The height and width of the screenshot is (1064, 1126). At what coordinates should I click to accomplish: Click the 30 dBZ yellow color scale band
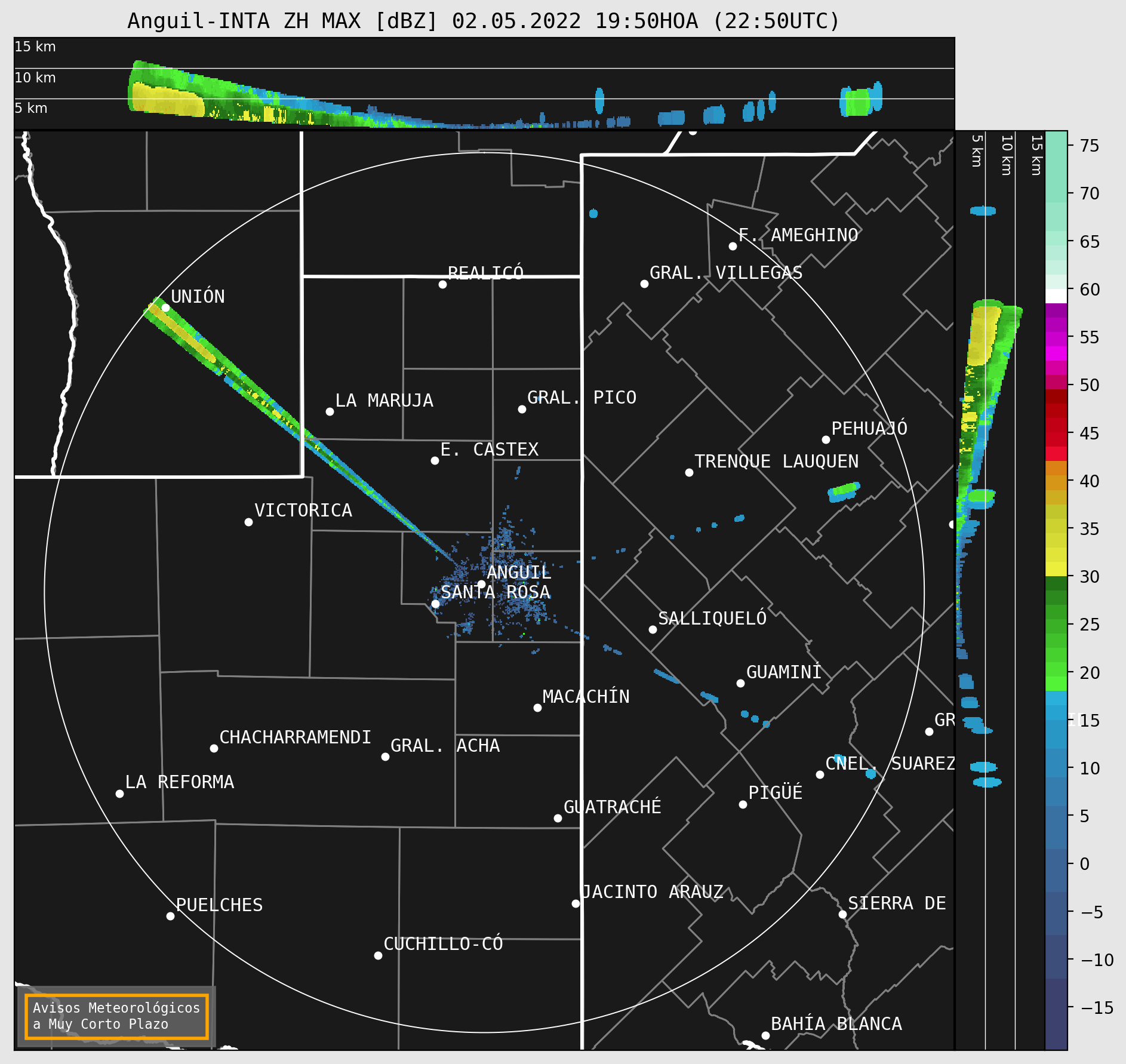click(1056, 569)
